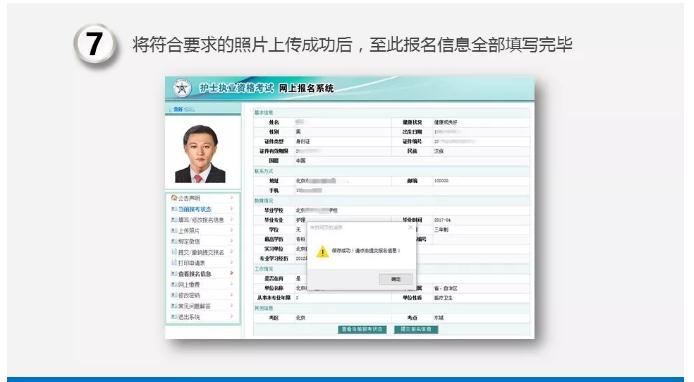The image size is (694, 382).
Task: Open 打印申请表 in the sidebar
Action: pos(192,263)
